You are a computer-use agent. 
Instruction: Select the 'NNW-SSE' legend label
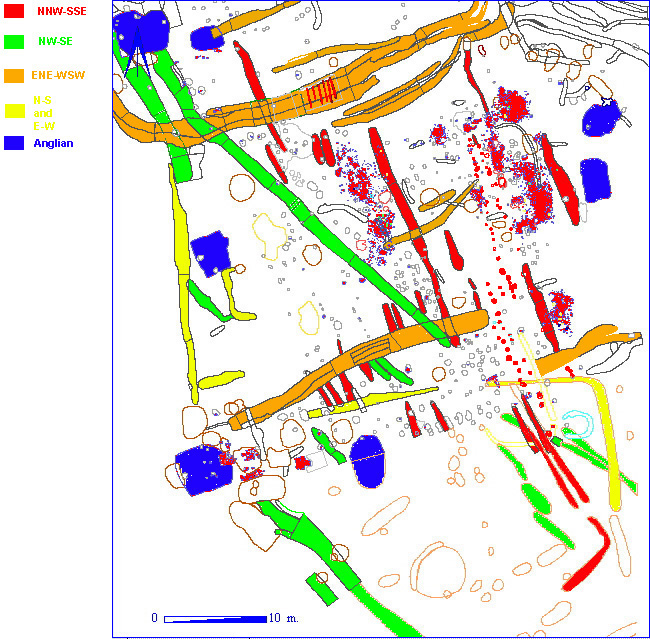[62, 11]
